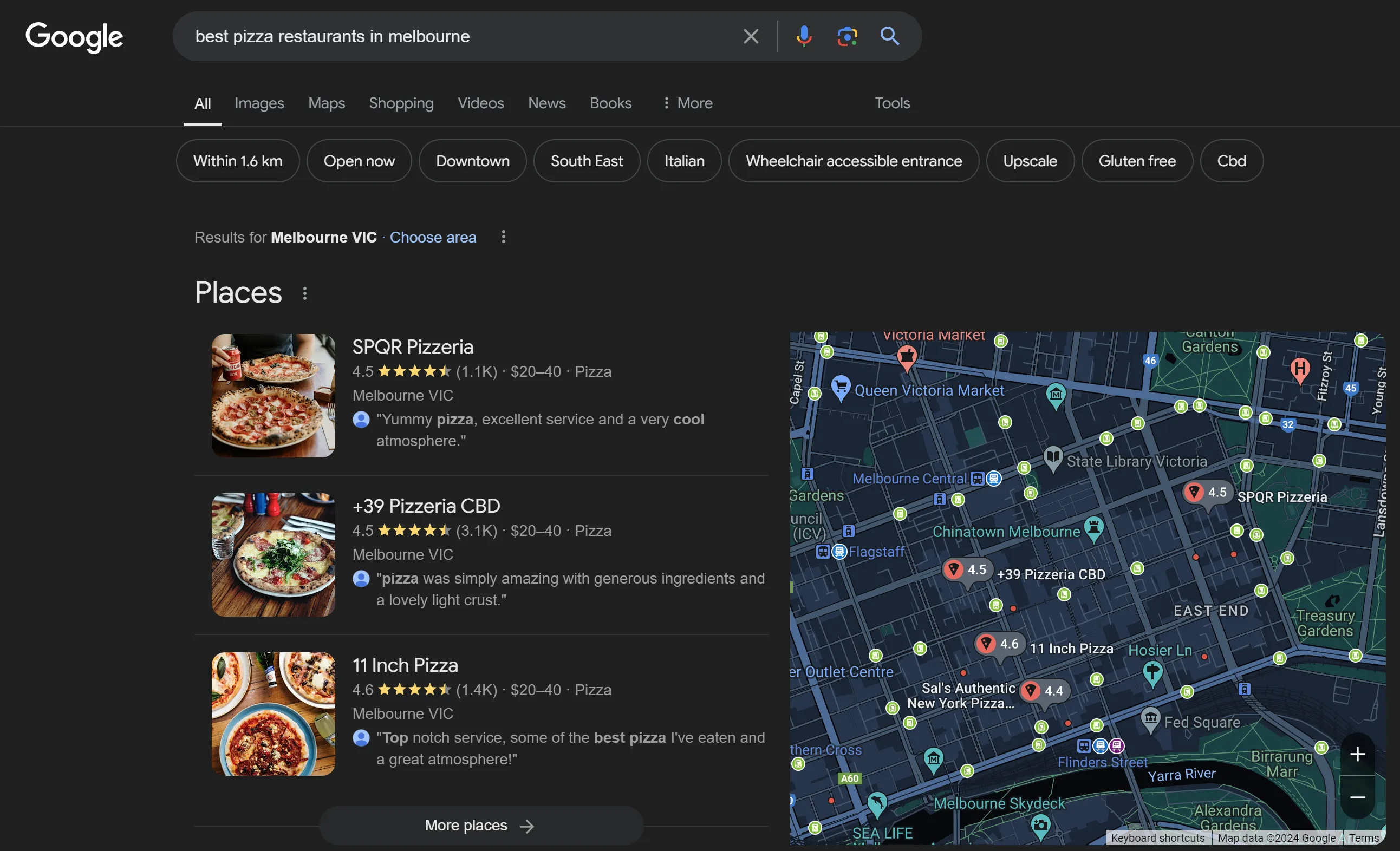Toggle the Downtown filter chip
The height and width of the screenshot is (851, 1400).
point(473,161)
